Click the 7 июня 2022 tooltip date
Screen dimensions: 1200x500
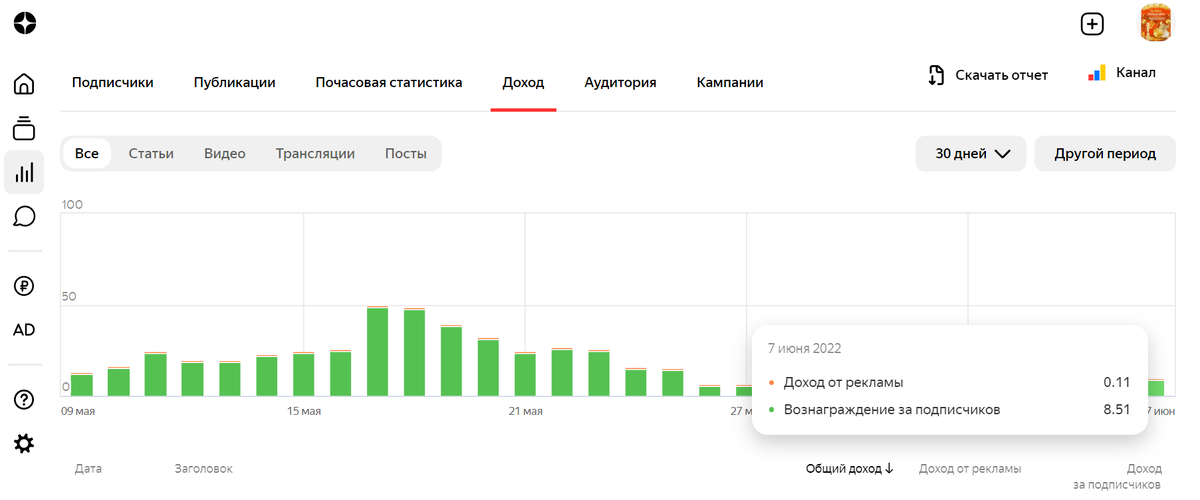click(x=804, y=349)
